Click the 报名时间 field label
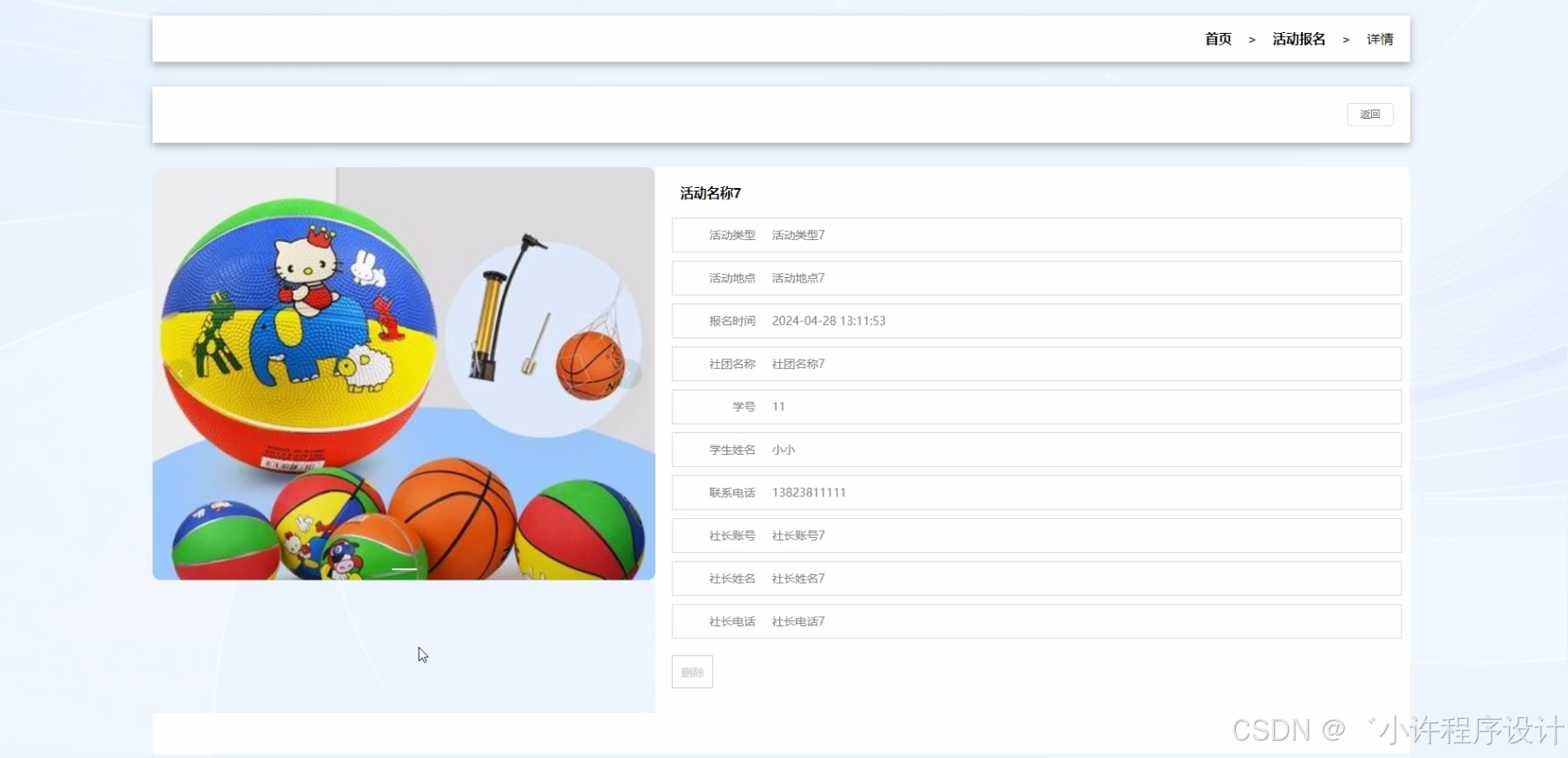Screen dimensions: 1568x758 [732, 321]
